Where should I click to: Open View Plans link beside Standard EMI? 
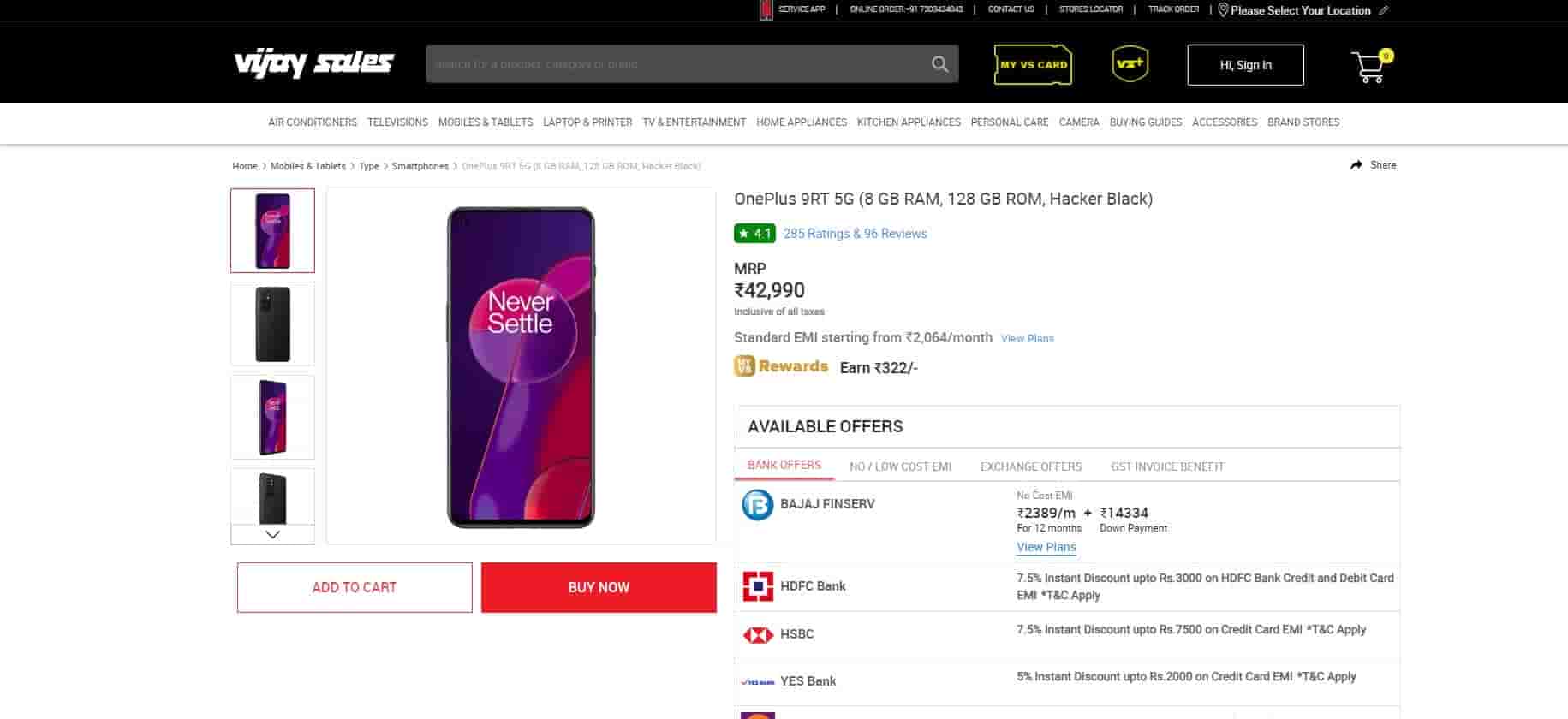(x=1027, y=339)
